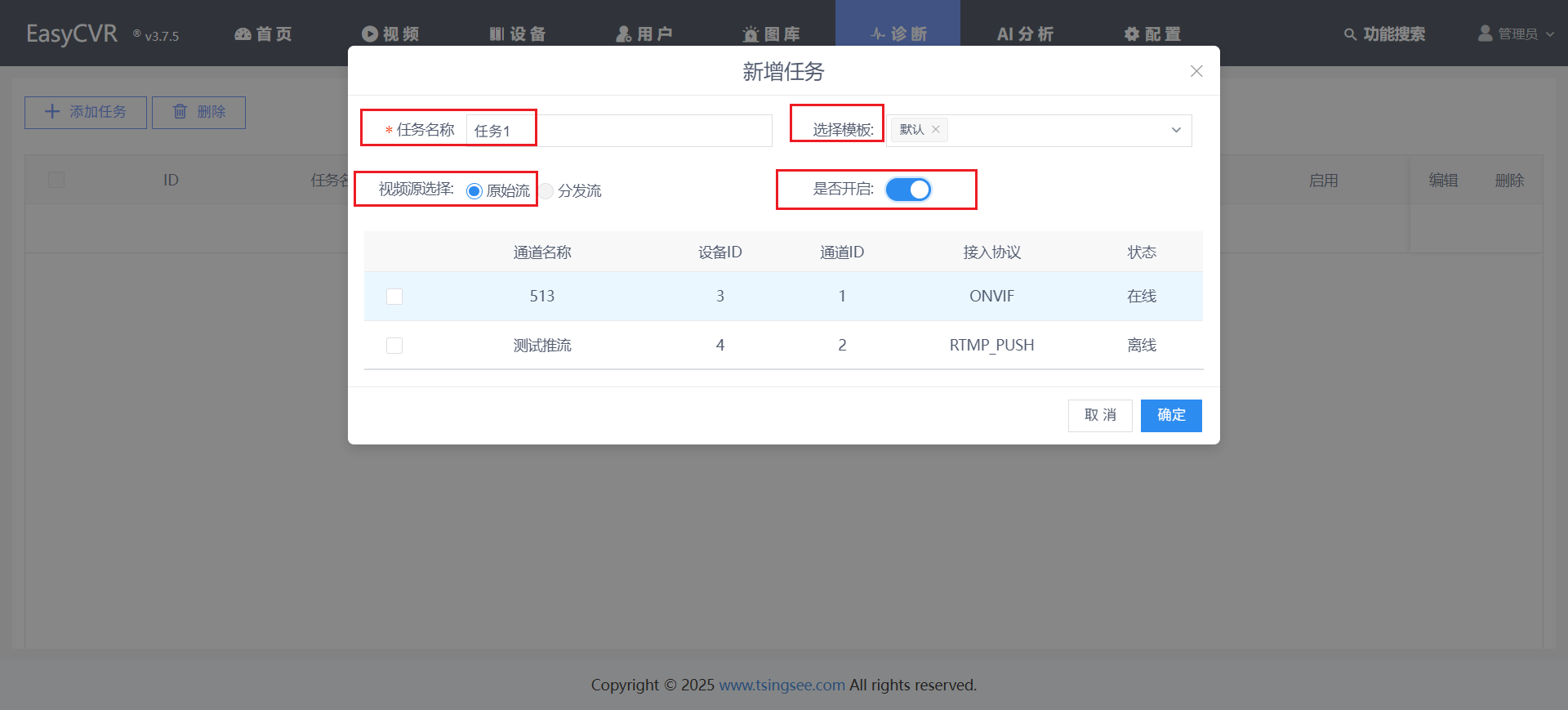The width and height of the screenshot is (1568, 710).
Task: Open the 管理员 account dropdown
Action: tap(1517, 33)
